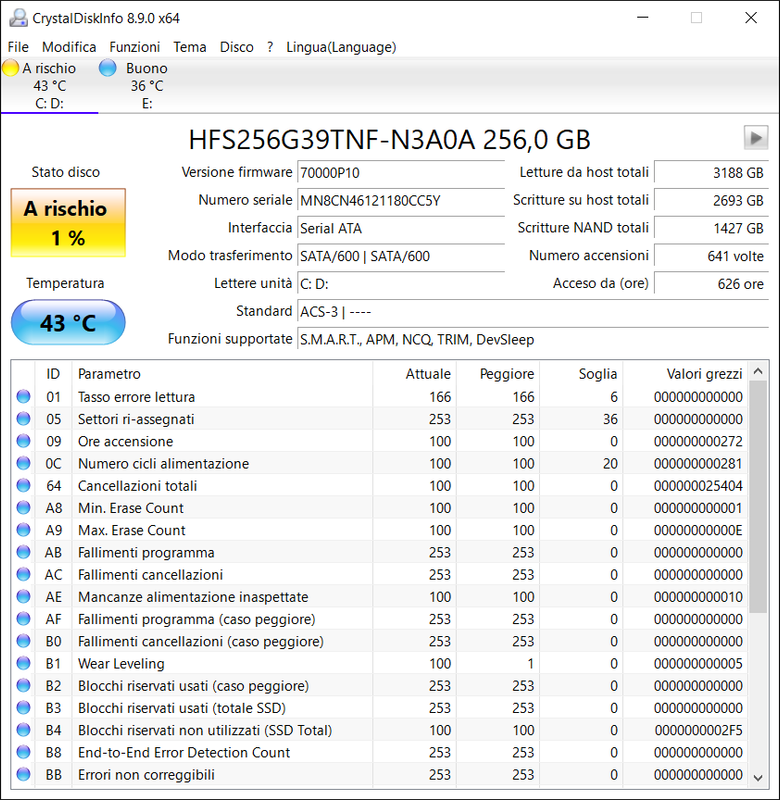The height and width of the screenshot is (800, 780).
Task: Click the Soglia column header
Action: pyautogui.click(x=581, y=373)
